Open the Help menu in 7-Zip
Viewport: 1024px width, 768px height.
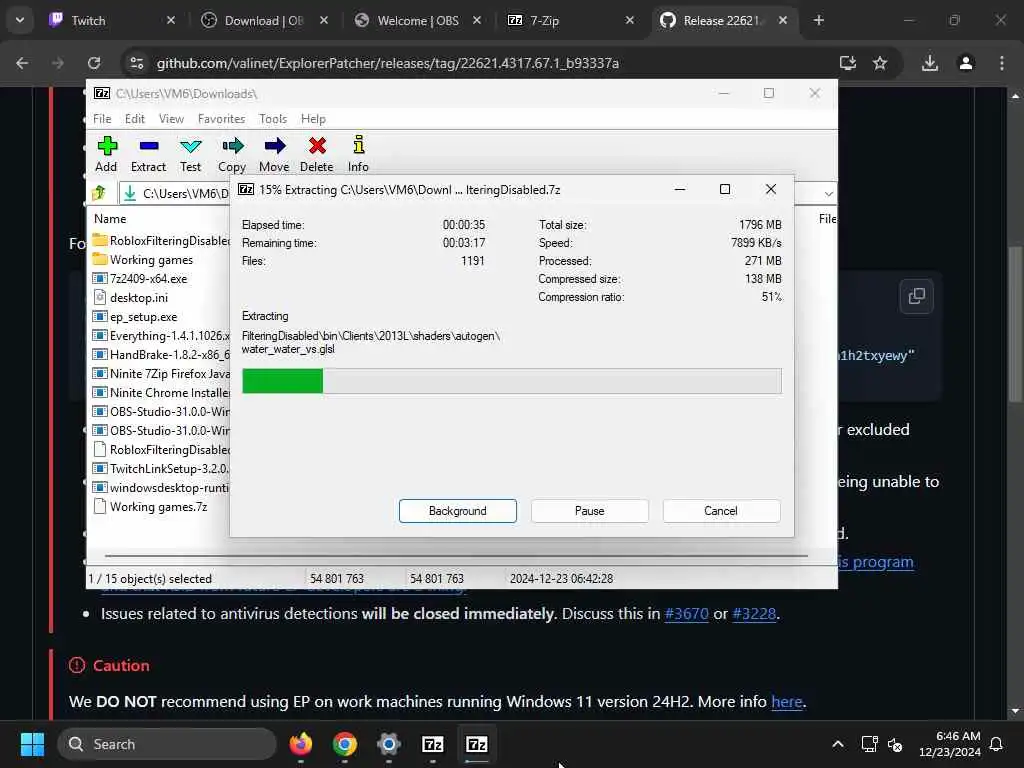(x=313, y=119)
